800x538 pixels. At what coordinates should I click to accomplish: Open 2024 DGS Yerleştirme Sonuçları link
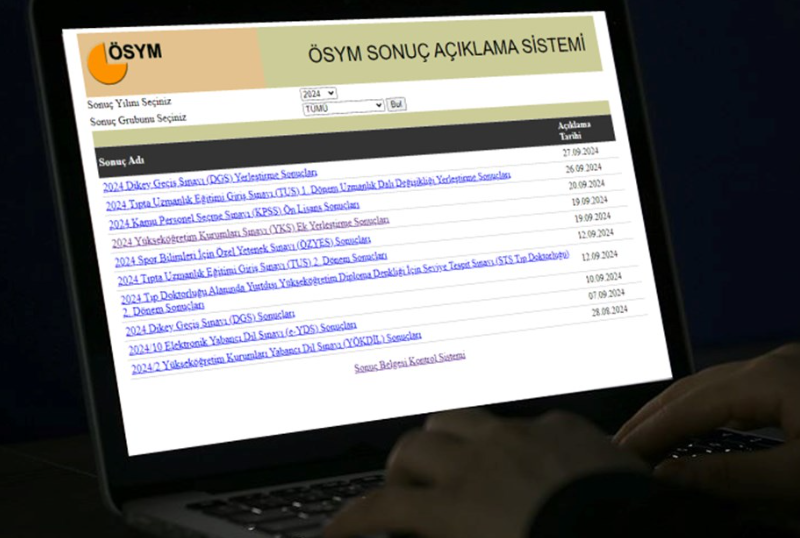coord(210,180)
